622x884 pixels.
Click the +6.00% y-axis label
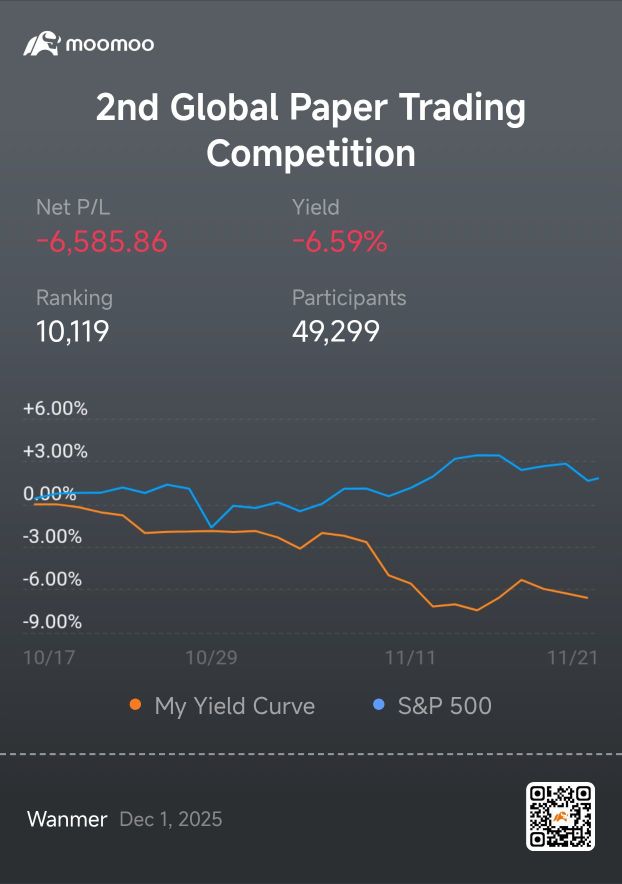click(55, 408)
